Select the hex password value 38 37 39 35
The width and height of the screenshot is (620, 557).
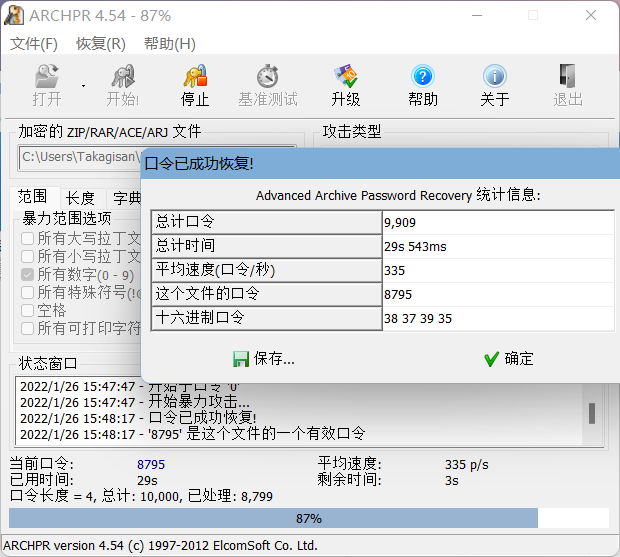coord(418,319)
